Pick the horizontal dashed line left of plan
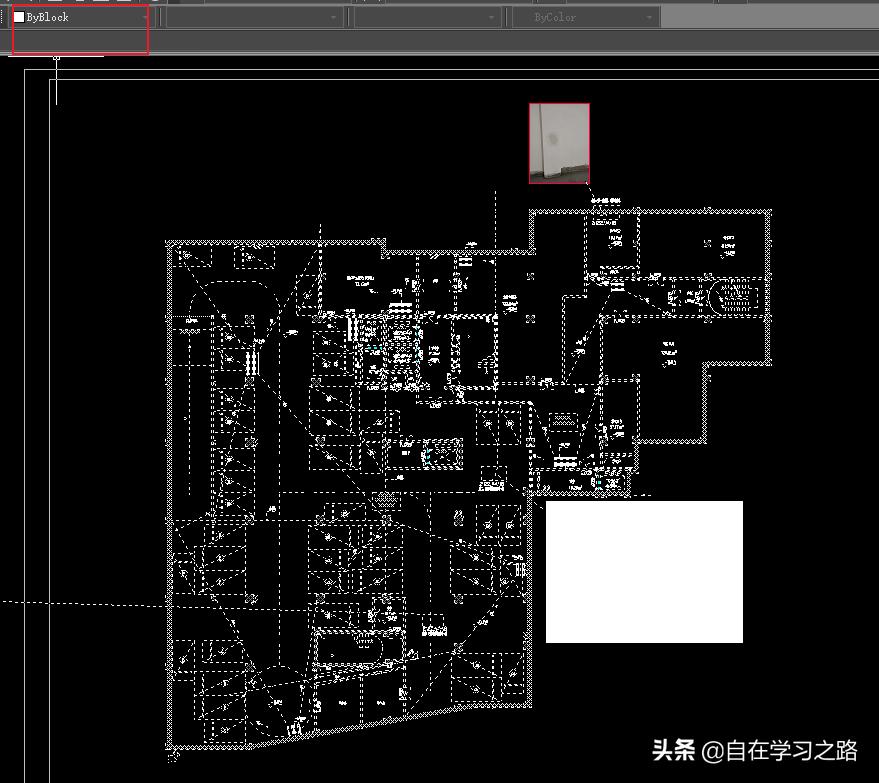Viewport: 879px width, 783px height. click(84, 604)
